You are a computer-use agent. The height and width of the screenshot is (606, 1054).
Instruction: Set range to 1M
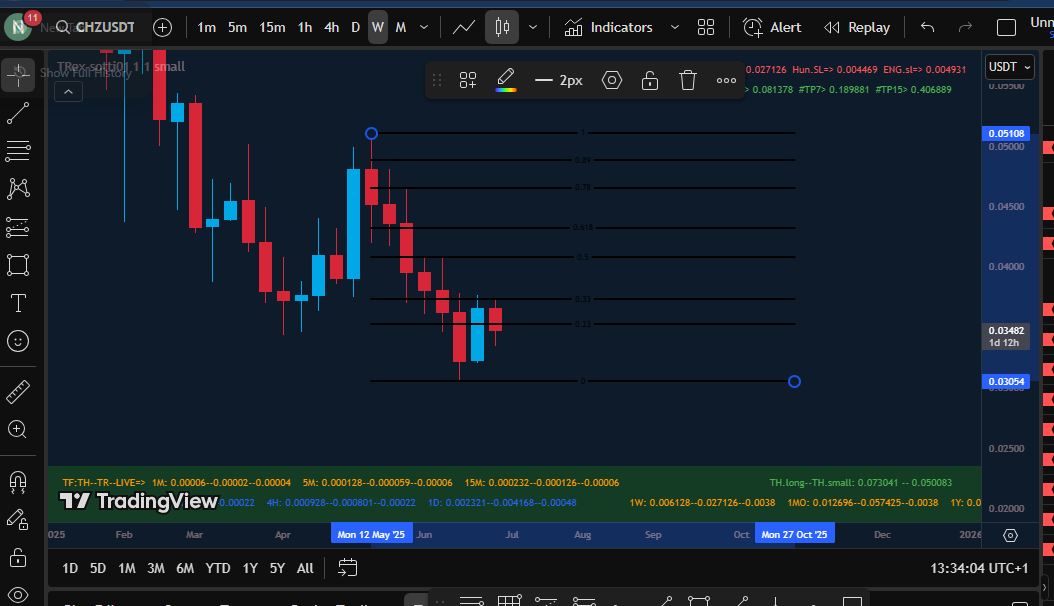[127, 568]
